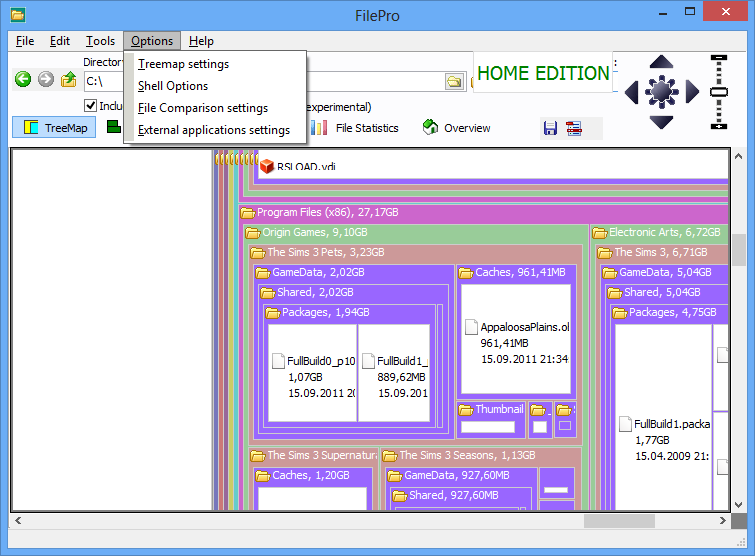
Task: Switch to the File Statistics tab
Action: click(x=355, y=128)
